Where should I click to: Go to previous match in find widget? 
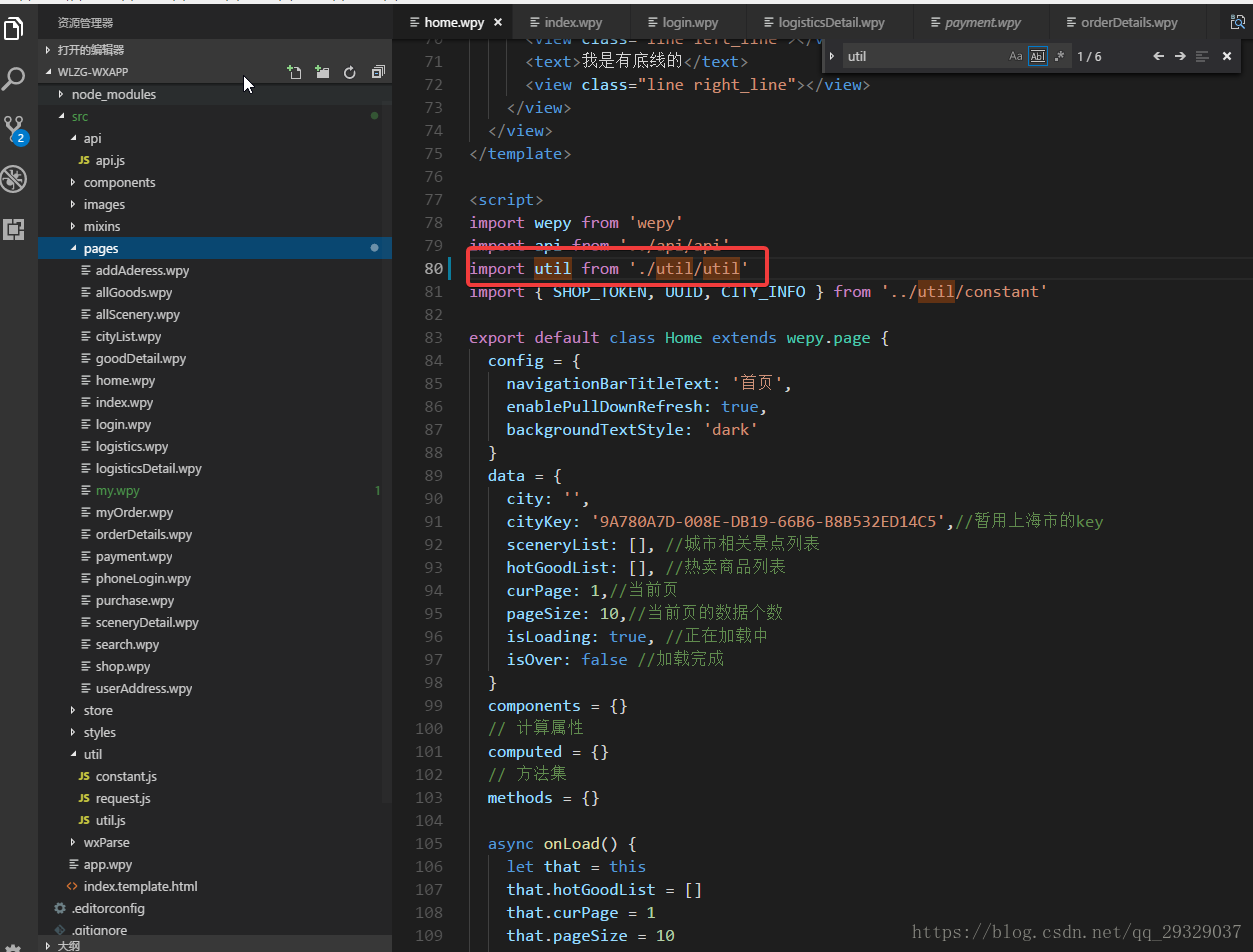coord(1159,56)
